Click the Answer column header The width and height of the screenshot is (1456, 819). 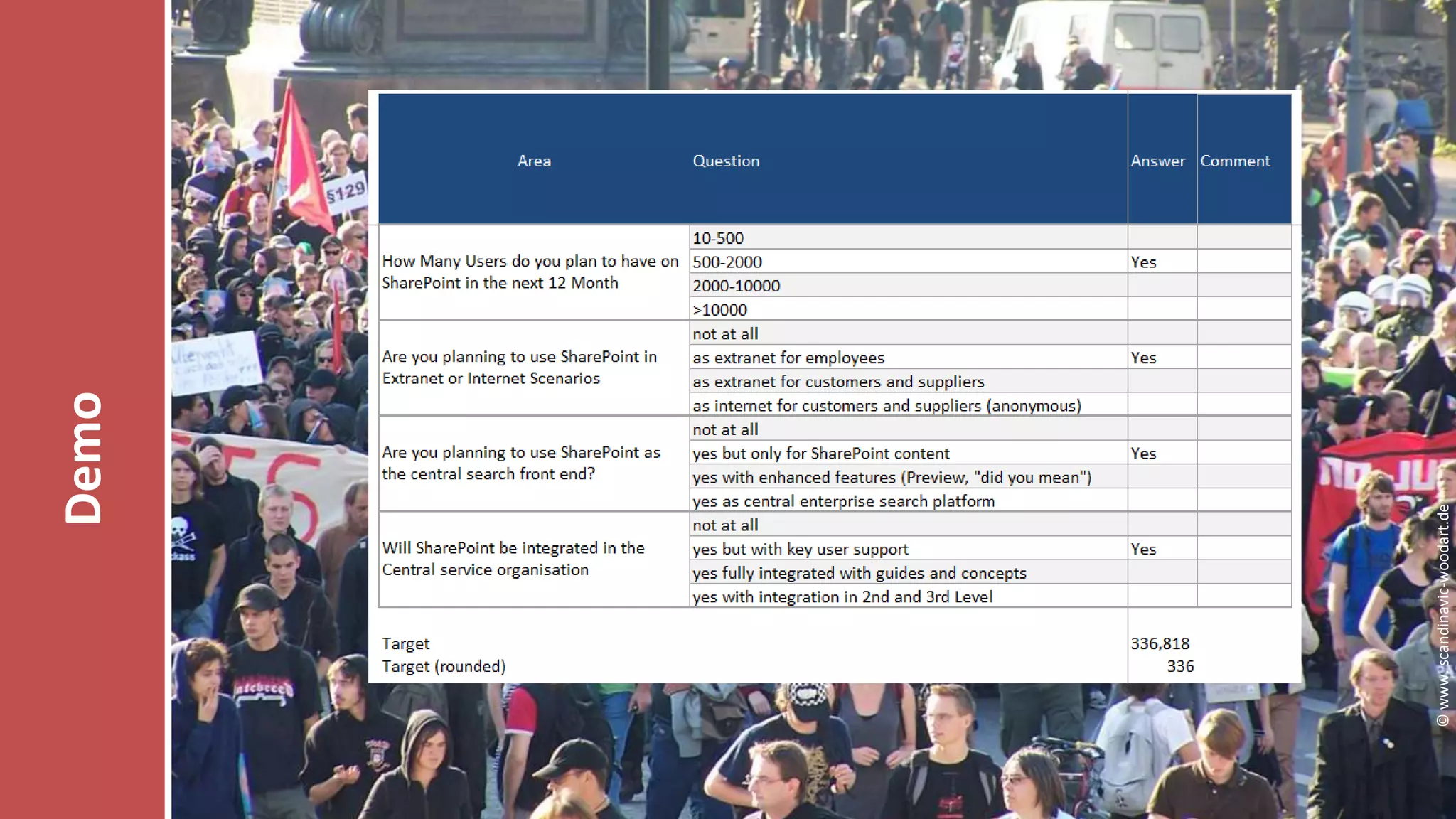click(1158, 161)
